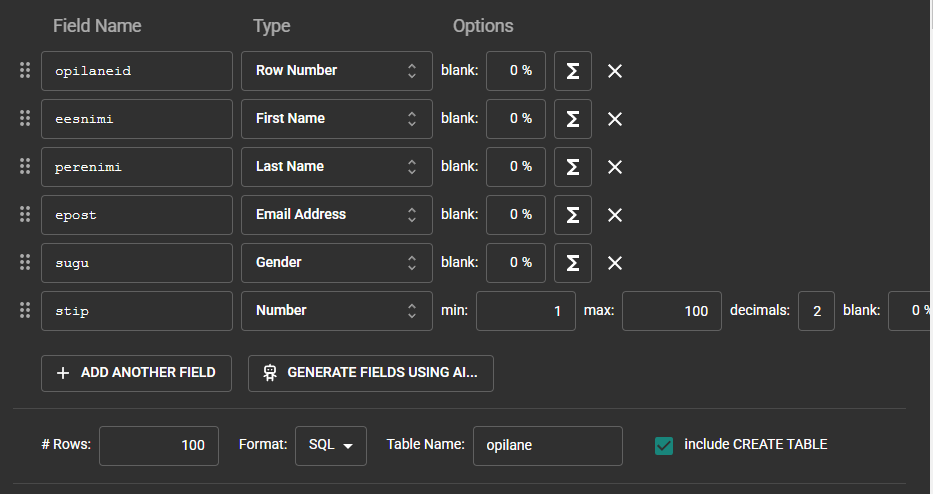Edit the decimals box for stip
This screenshot has width=933, height=494.
coord(816,311)
